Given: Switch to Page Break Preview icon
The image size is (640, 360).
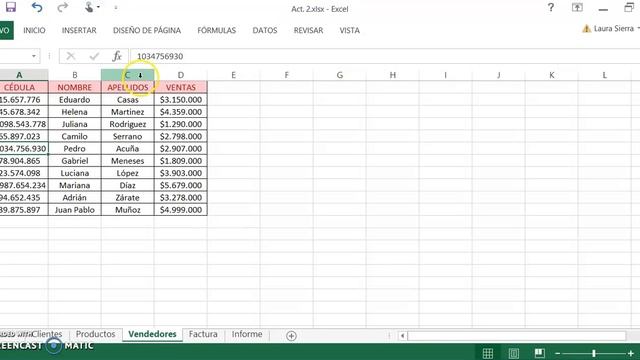Looking at the screenshot, I should coord(540,353).
